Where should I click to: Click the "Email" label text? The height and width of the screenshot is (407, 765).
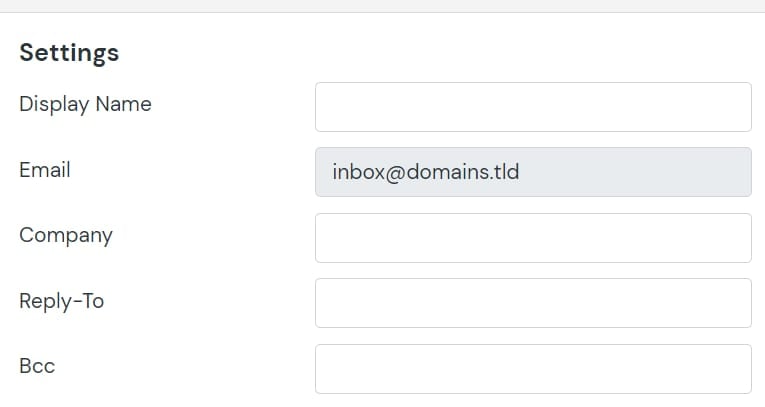coord(45,170)
